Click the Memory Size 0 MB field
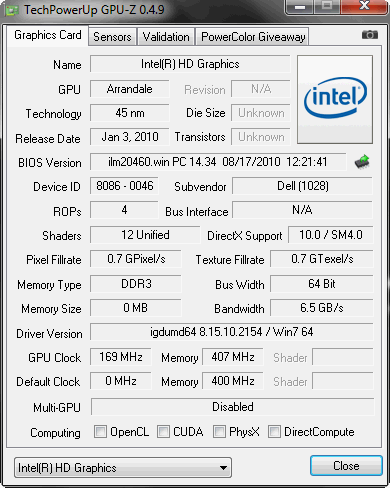The image size is (390, 488). point(136,308)
